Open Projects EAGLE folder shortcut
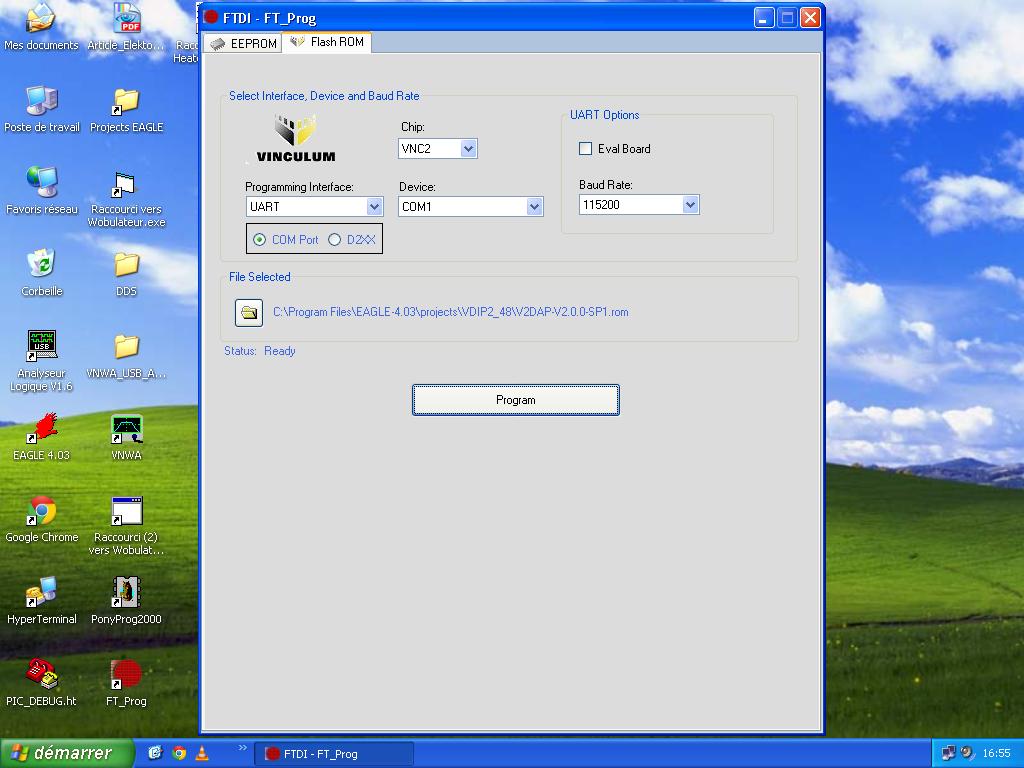 pos(126,109)
